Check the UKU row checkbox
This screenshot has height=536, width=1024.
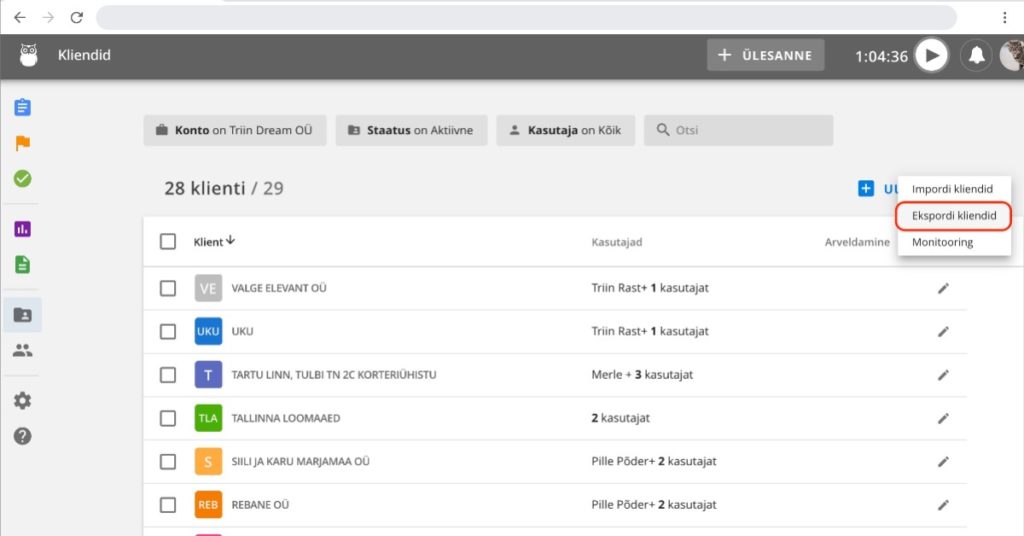168,332
